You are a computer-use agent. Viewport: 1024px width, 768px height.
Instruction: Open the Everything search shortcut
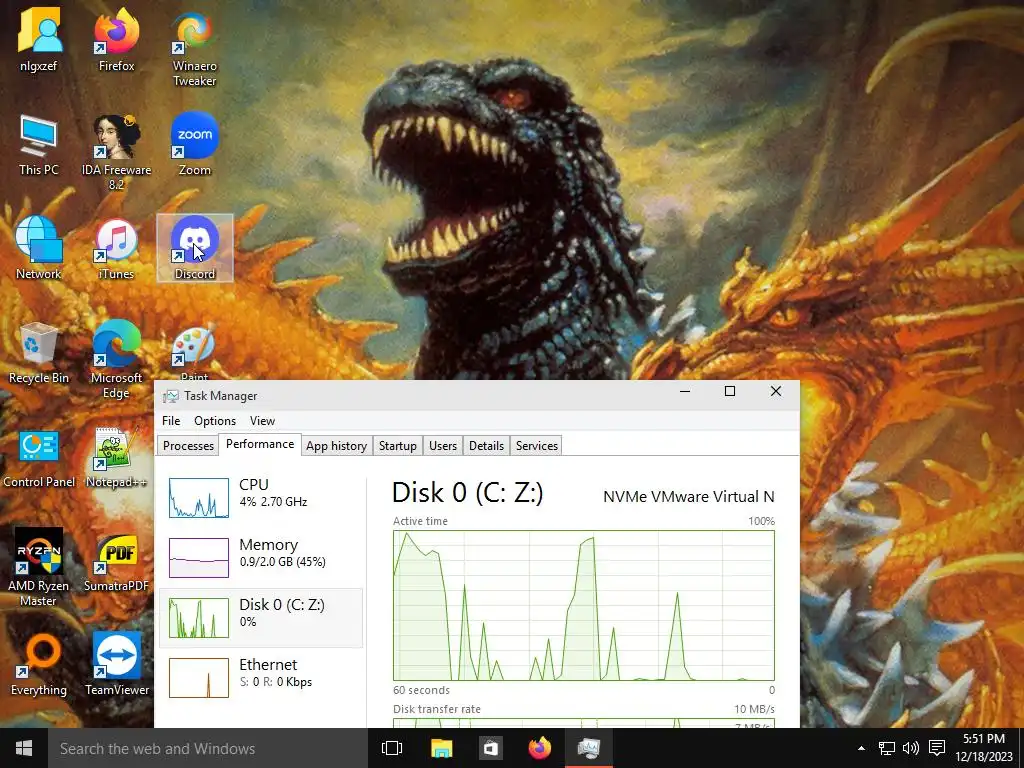pyautogui.click(x=39, y=665)
